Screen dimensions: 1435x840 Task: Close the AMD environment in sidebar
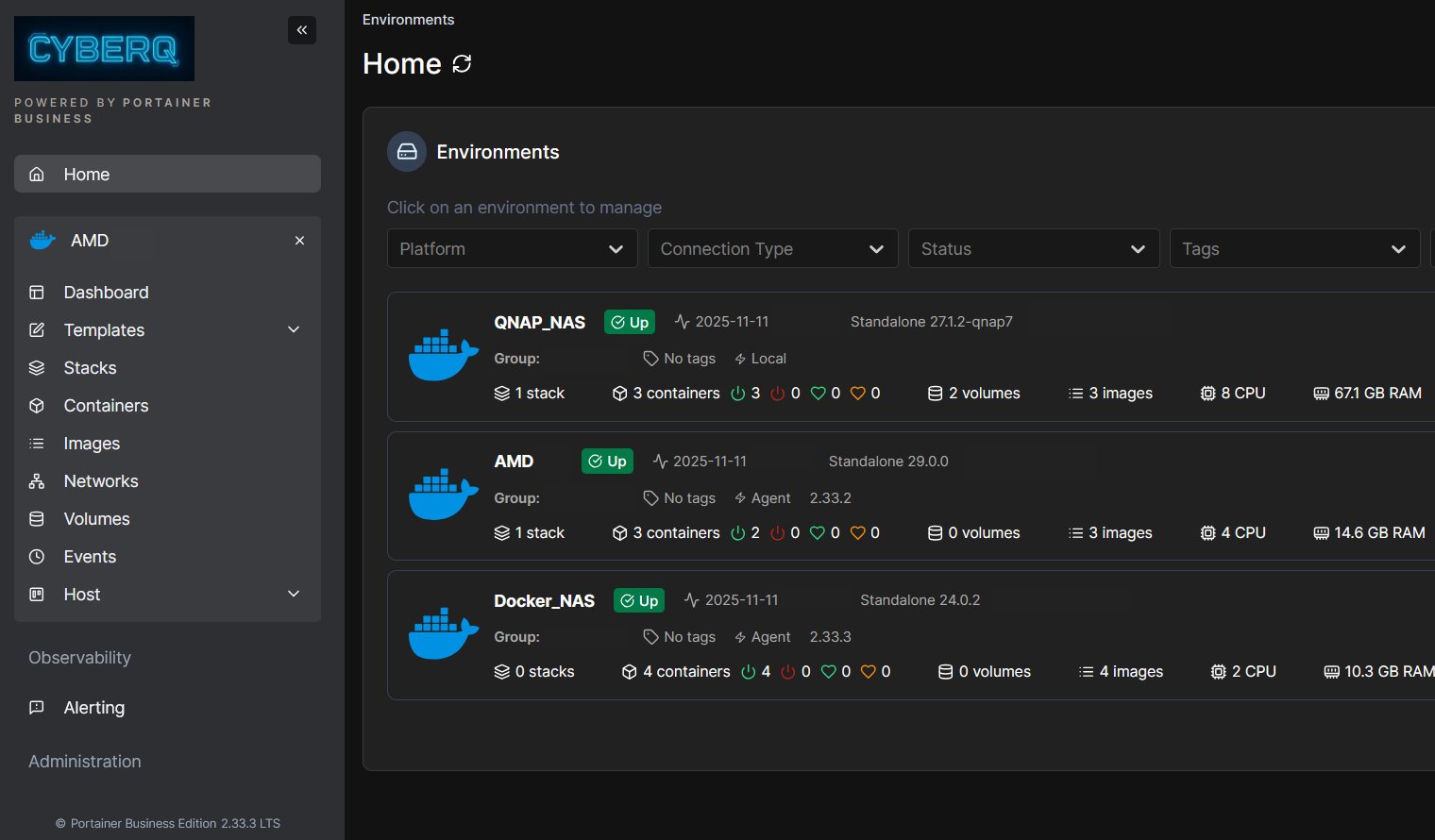point(299,241)
